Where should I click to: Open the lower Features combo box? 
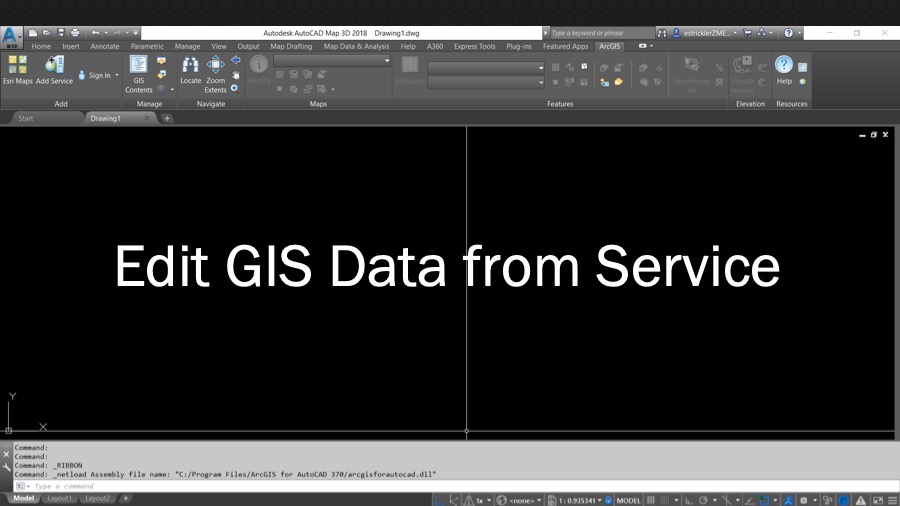tap(486, 83)
